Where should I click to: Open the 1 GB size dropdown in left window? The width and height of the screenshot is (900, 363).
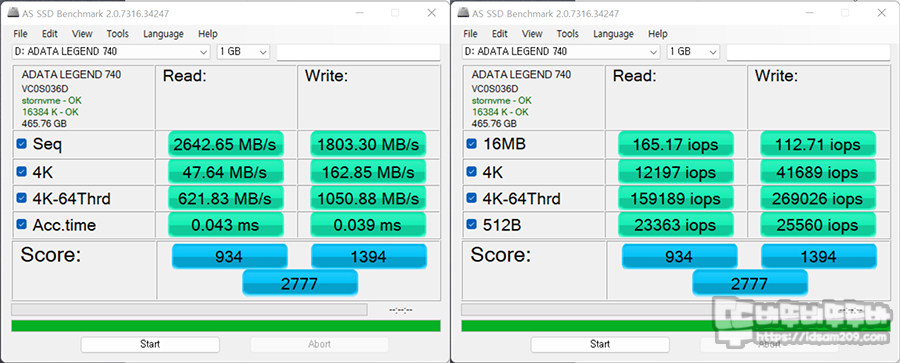[x=243, y=52]
